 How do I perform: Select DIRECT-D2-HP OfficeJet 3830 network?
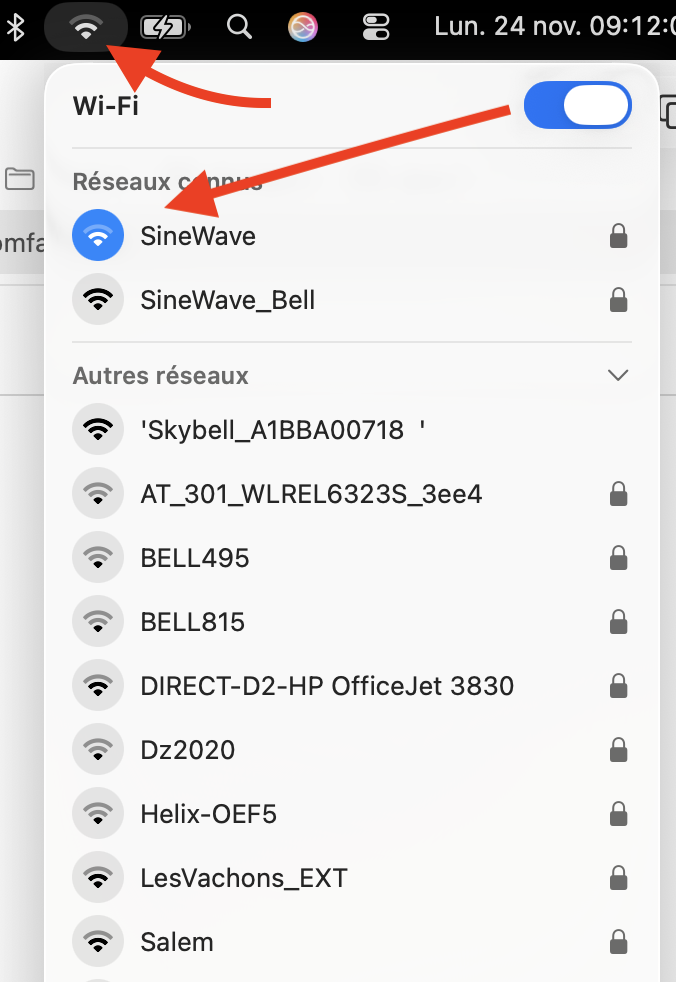351,686
